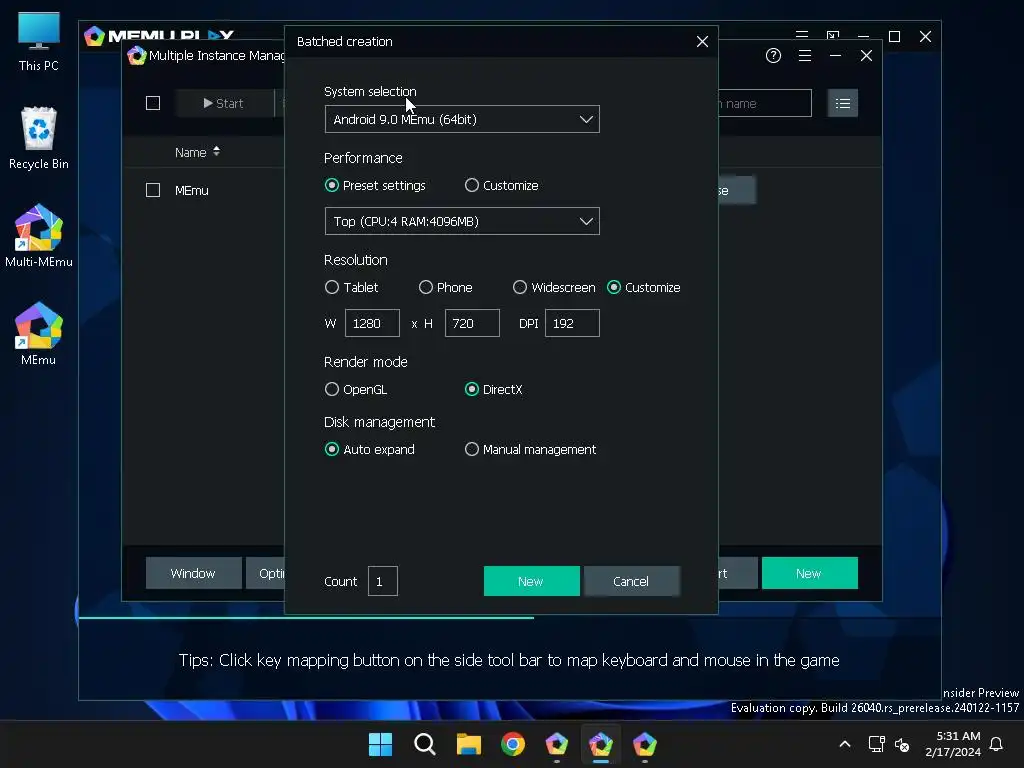Open the help icon in Instance Manager

(x=773, y=56)
